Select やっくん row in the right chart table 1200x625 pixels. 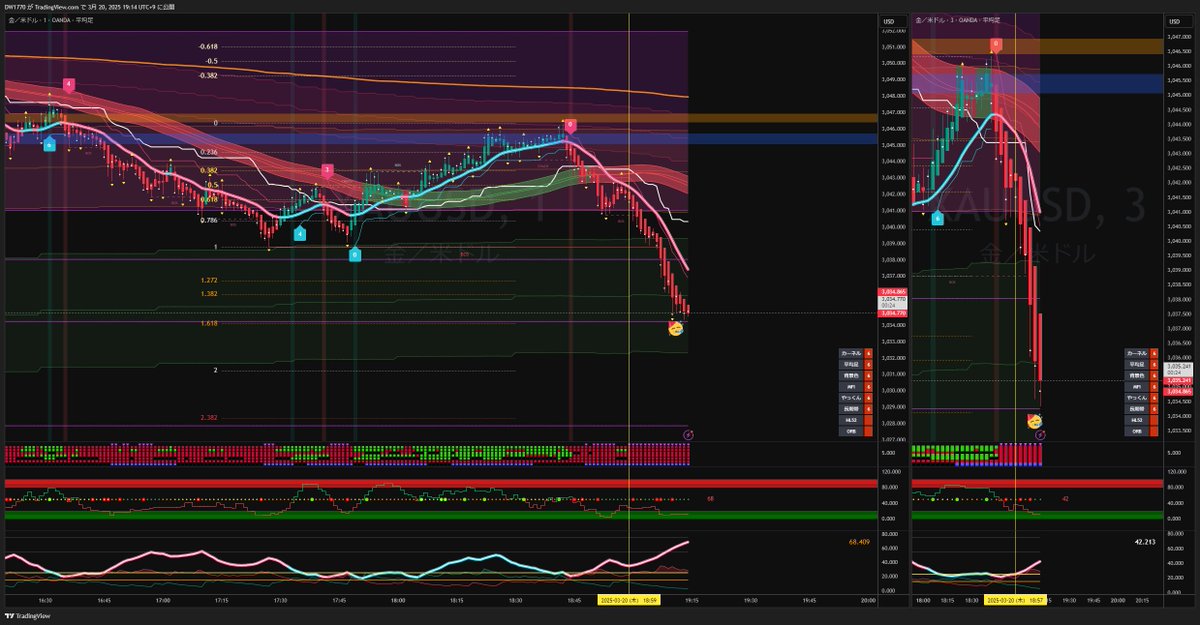click(x=1142, y=398)
